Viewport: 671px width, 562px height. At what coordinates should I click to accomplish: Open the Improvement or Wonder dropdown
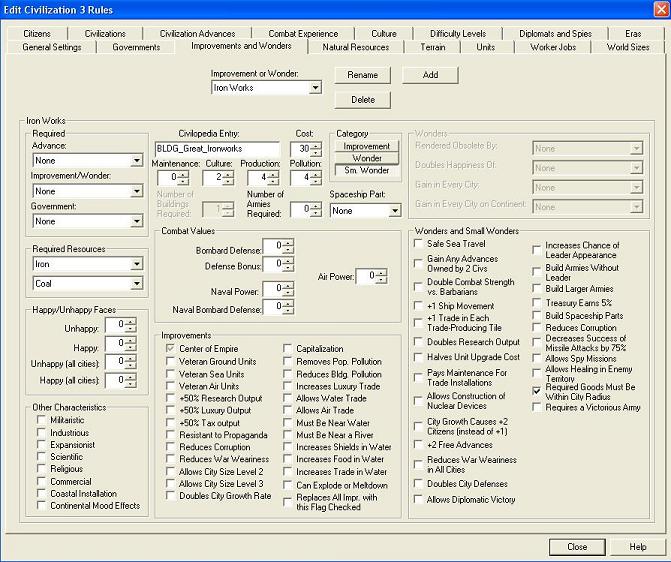pyautogui.click(x=315, y=88)
